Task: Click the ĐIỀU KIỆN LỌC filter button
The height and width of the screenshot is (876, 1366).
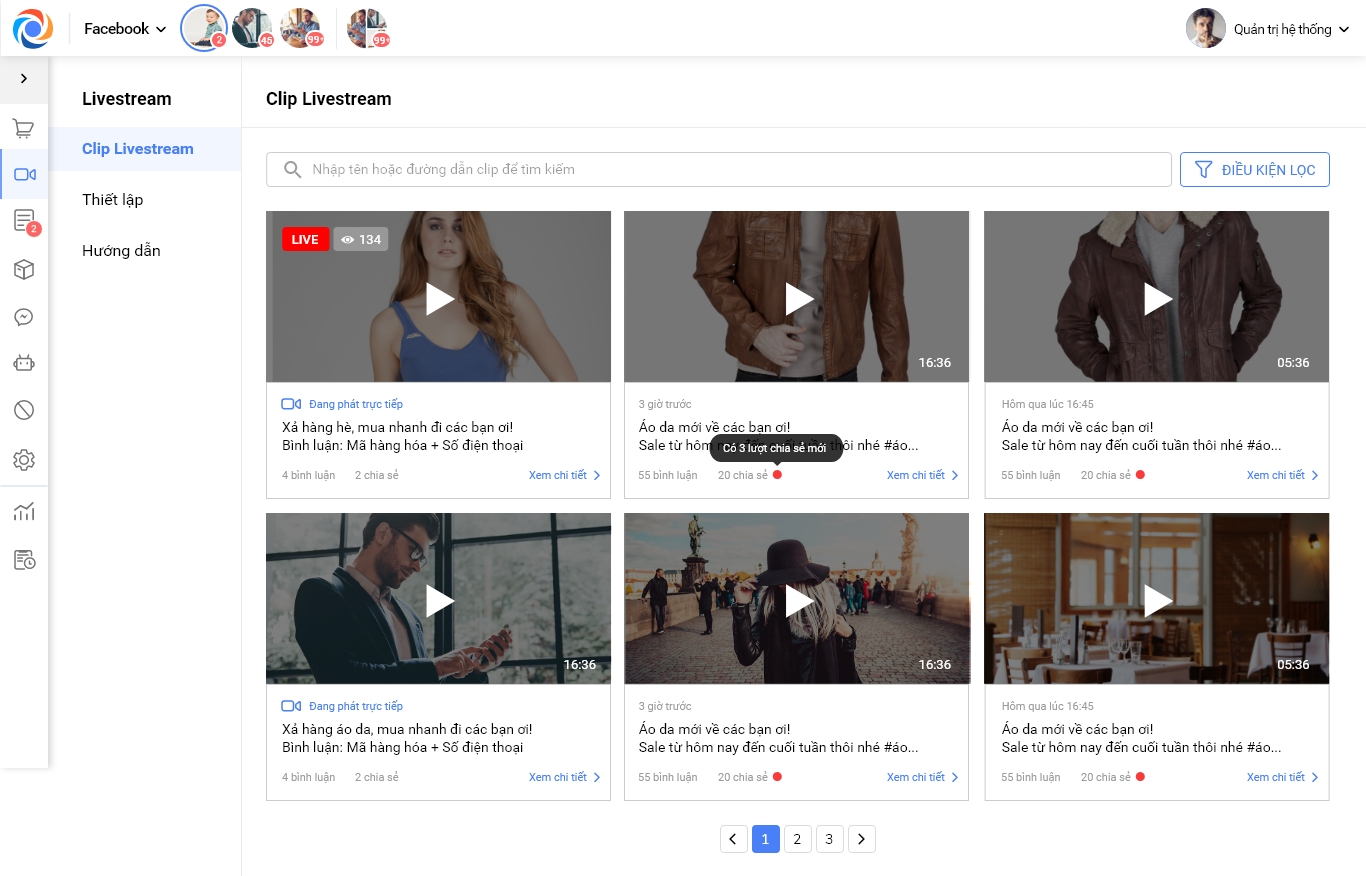Action: pos(1255,170)
